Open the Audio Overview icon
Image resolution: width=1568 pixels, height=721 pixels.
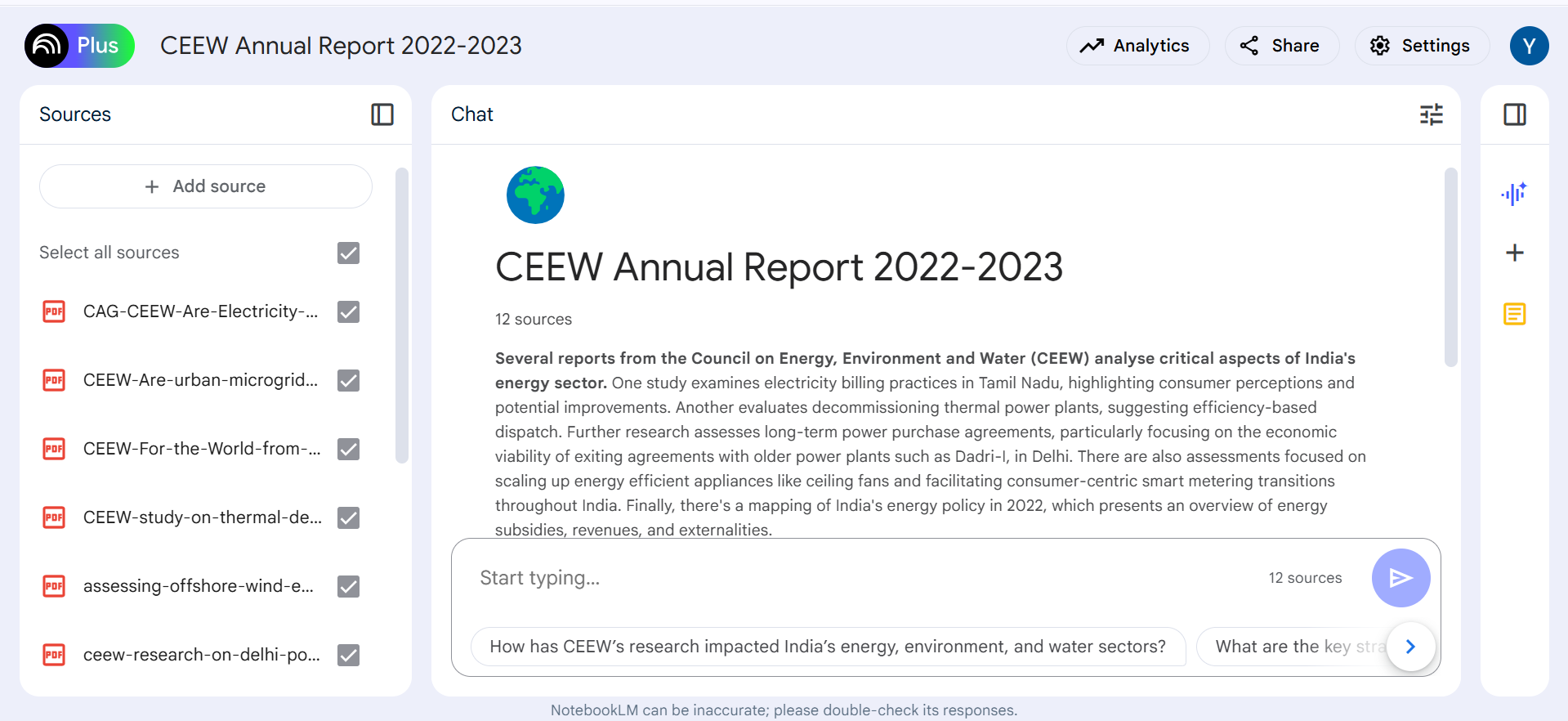point(1514,194)
